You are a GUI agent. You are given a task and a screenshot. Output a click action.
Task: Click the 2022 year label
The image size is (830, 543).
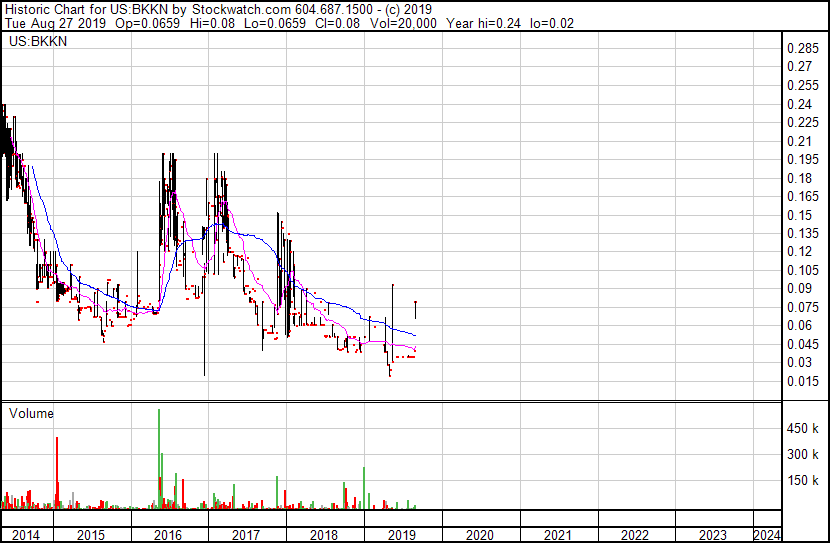pos(635,535)
